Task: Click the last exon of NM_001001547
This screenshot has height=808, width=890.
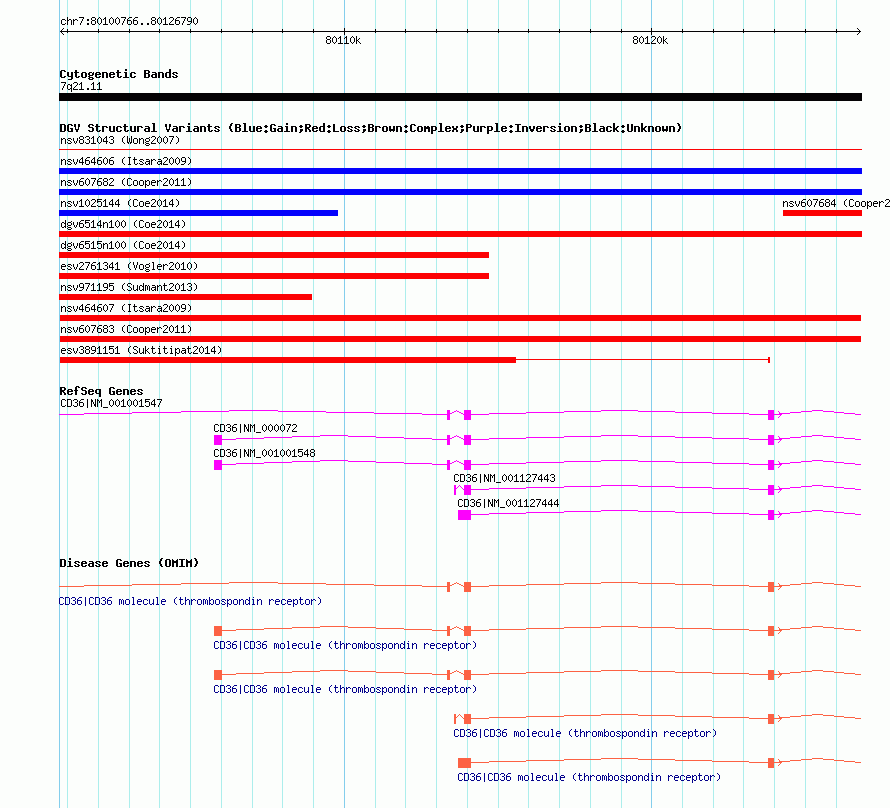Action: (x=771, y=415)
